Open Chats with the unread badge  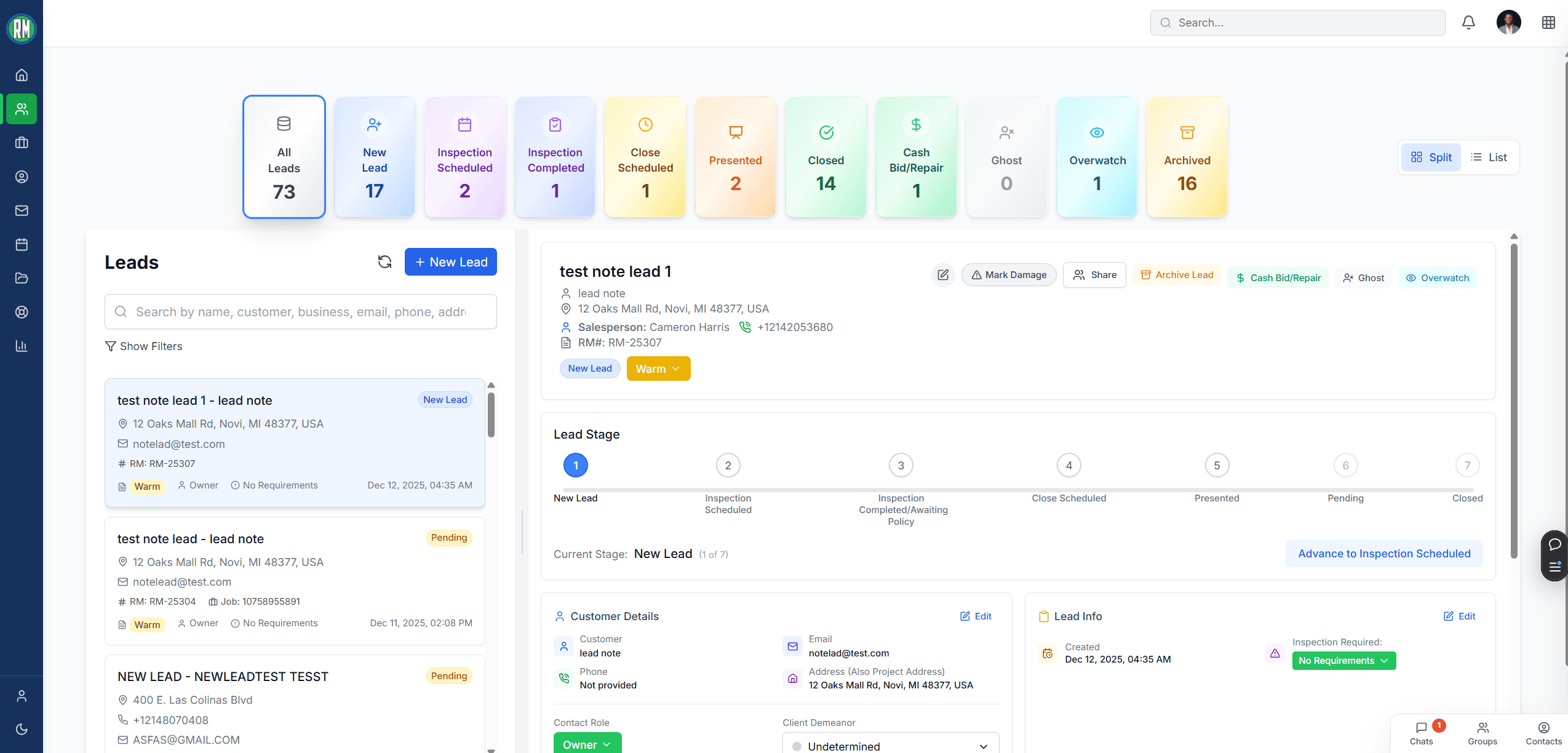tap(1421, 733)
